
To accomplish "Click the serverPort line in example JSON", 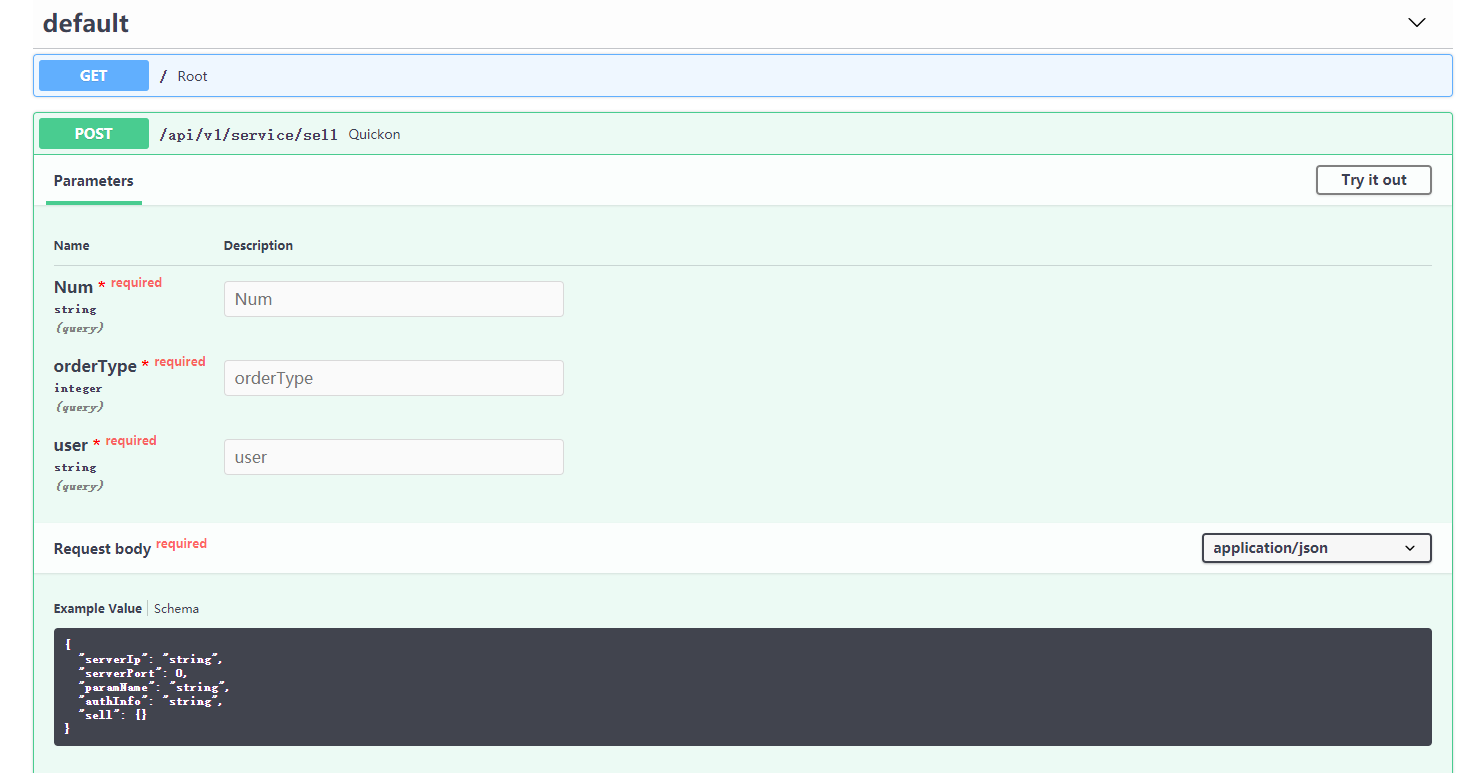I will (132, 673).
